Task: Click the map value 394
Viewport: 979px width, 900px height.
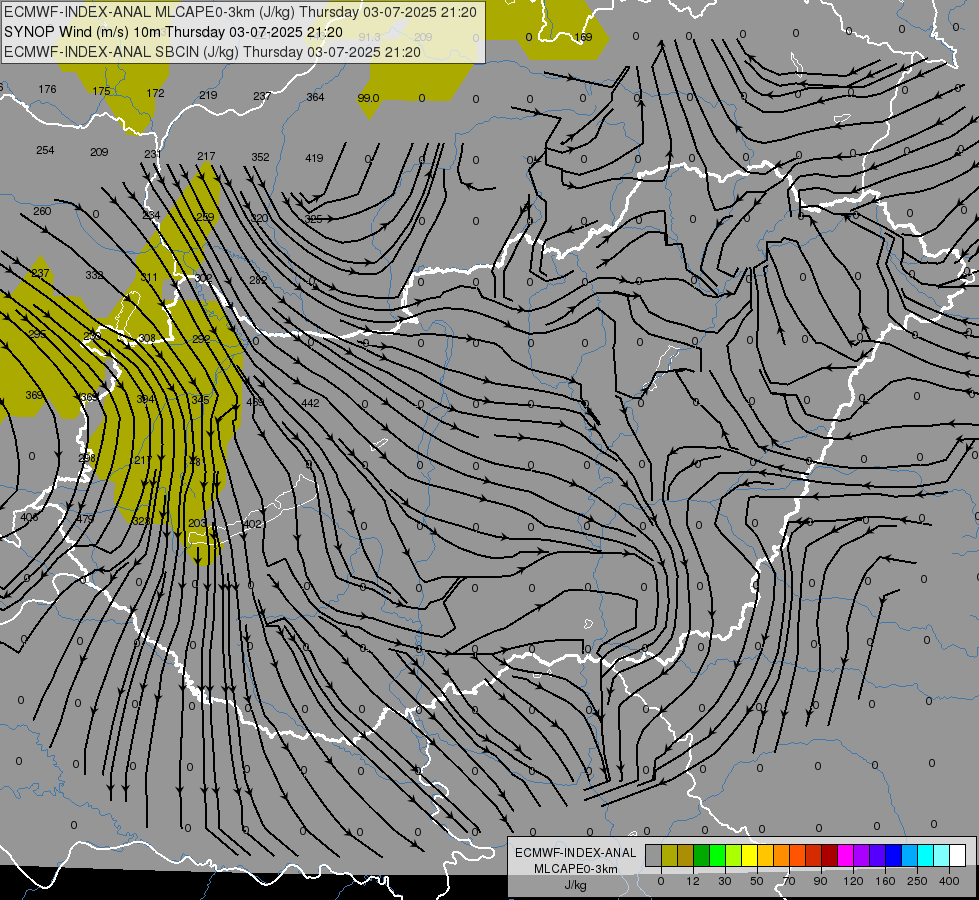Action: pos(145,399)
